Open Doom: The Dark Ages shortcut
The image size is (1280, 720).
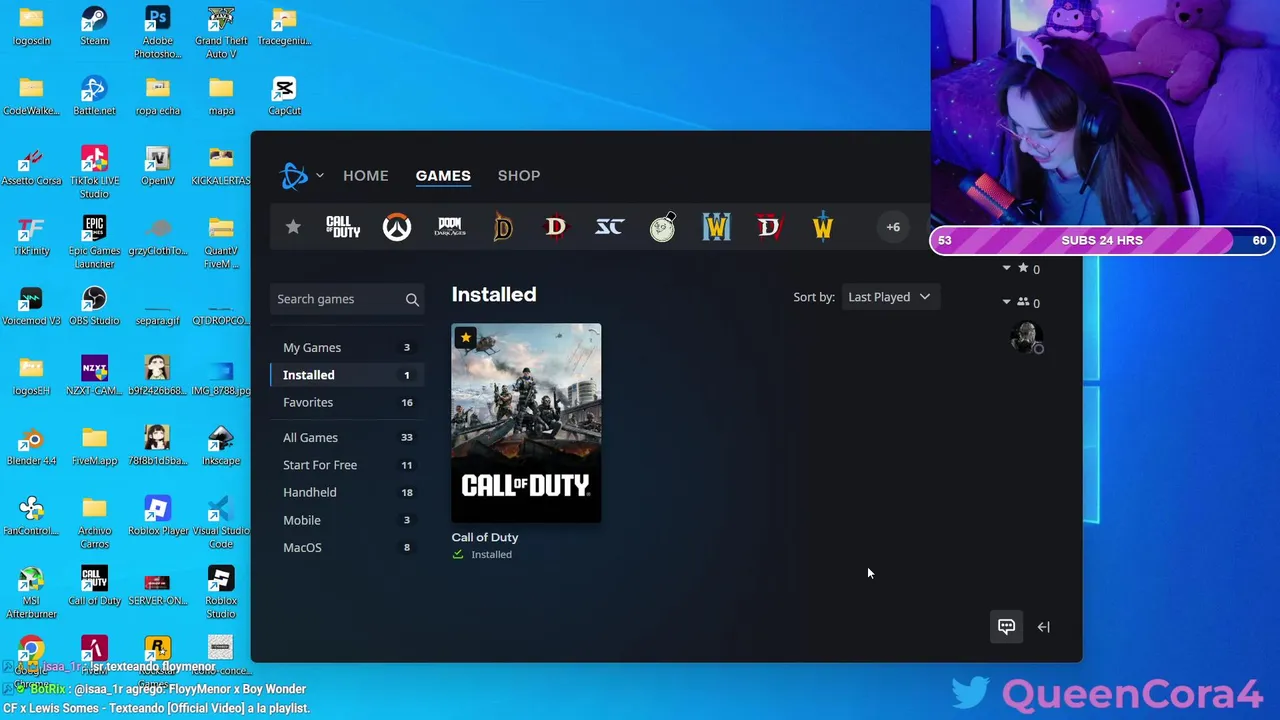coord(450,227)
